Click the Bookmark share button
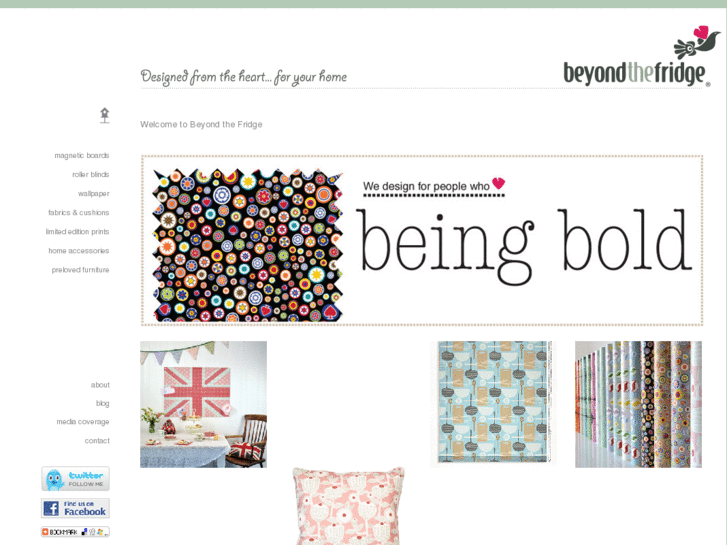The height and width of the screenshot is (545, 727). click(x=75, y=532)
